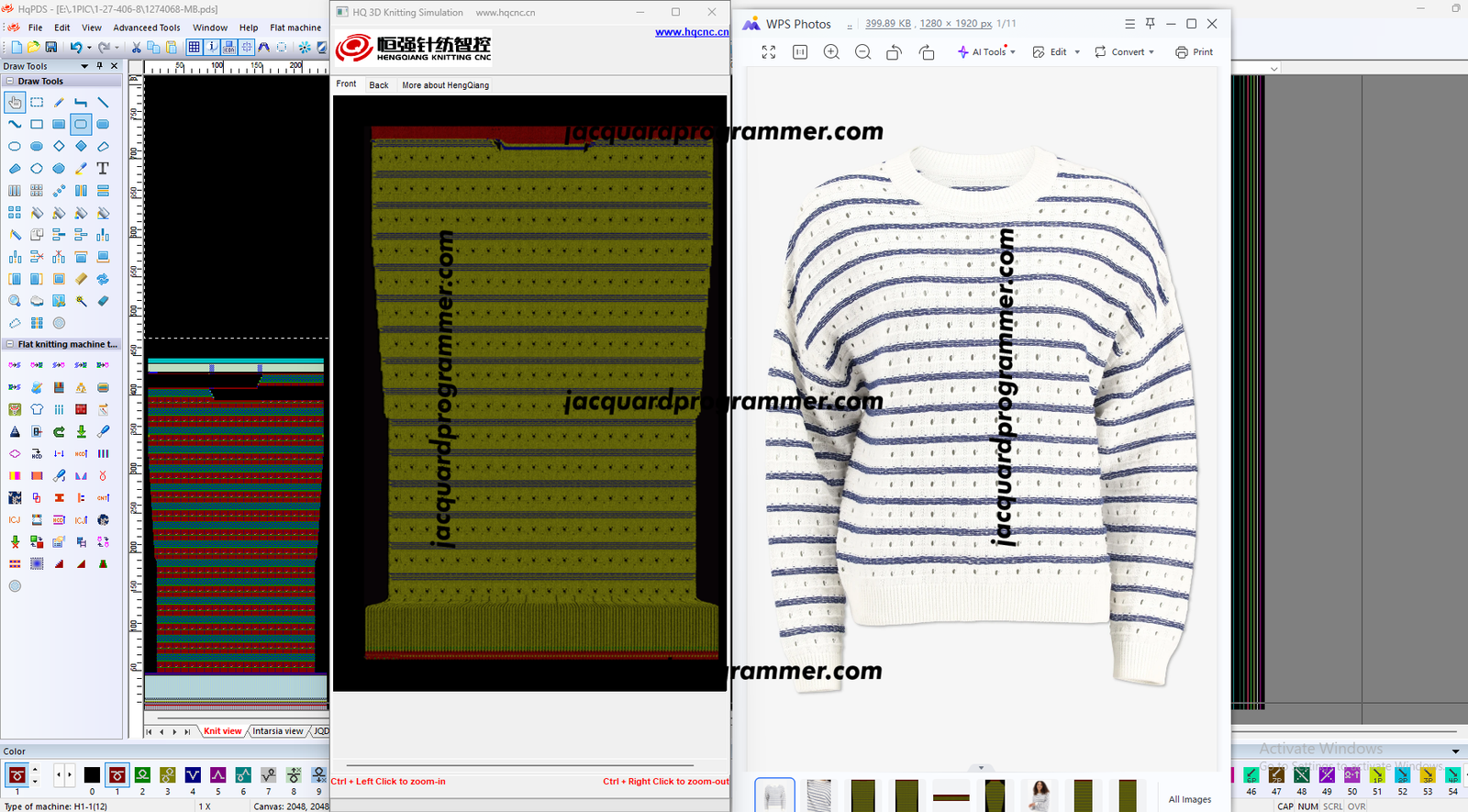The height and width of the screenshot is (812, 1468).
Task: Select the Text tool in Draw Tools
Action: pyautogui.click(x=103, y=169)
